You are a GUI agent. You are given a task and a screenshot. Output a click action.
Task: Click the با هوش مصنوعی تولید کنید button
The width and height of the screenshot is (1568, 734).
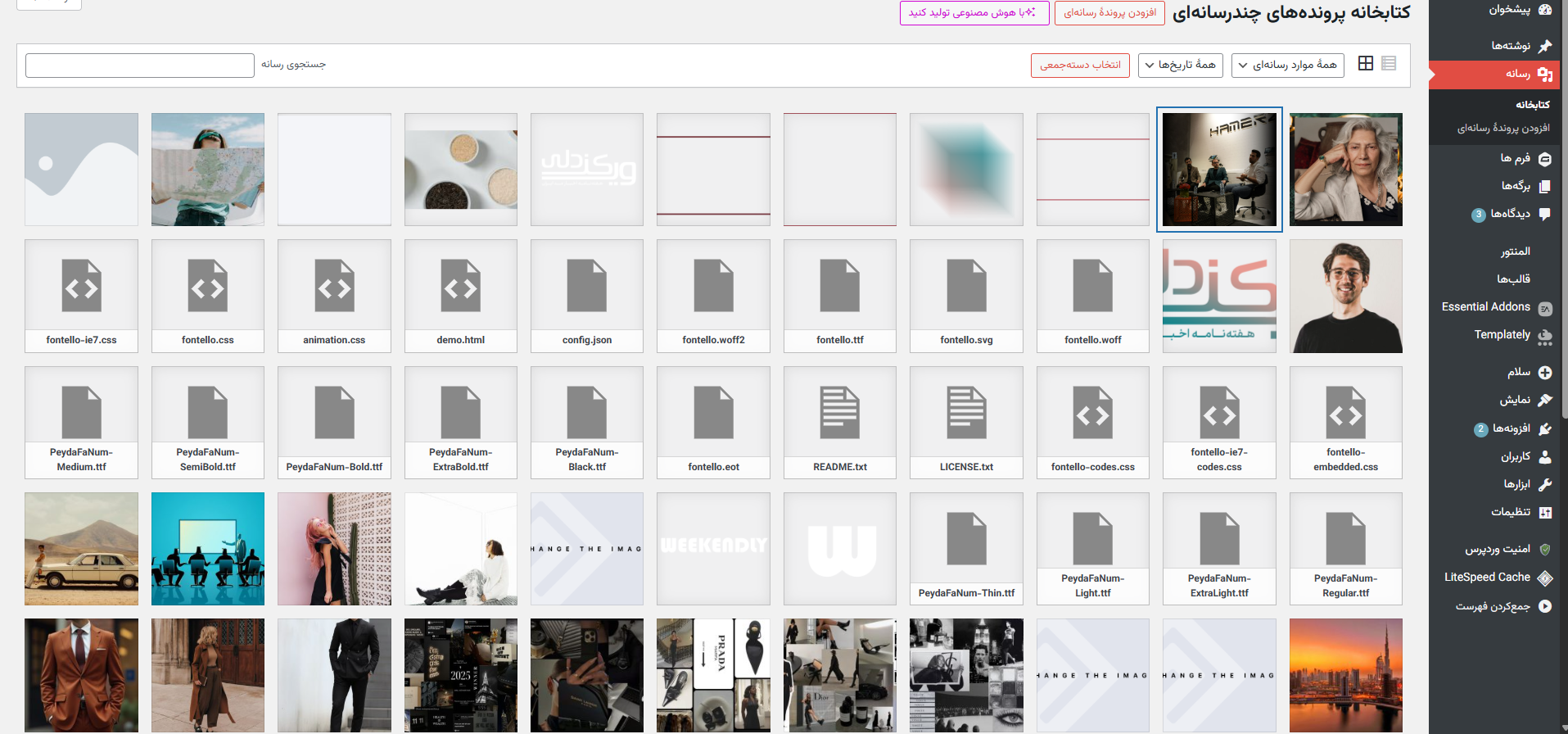(x=974, y=12)
